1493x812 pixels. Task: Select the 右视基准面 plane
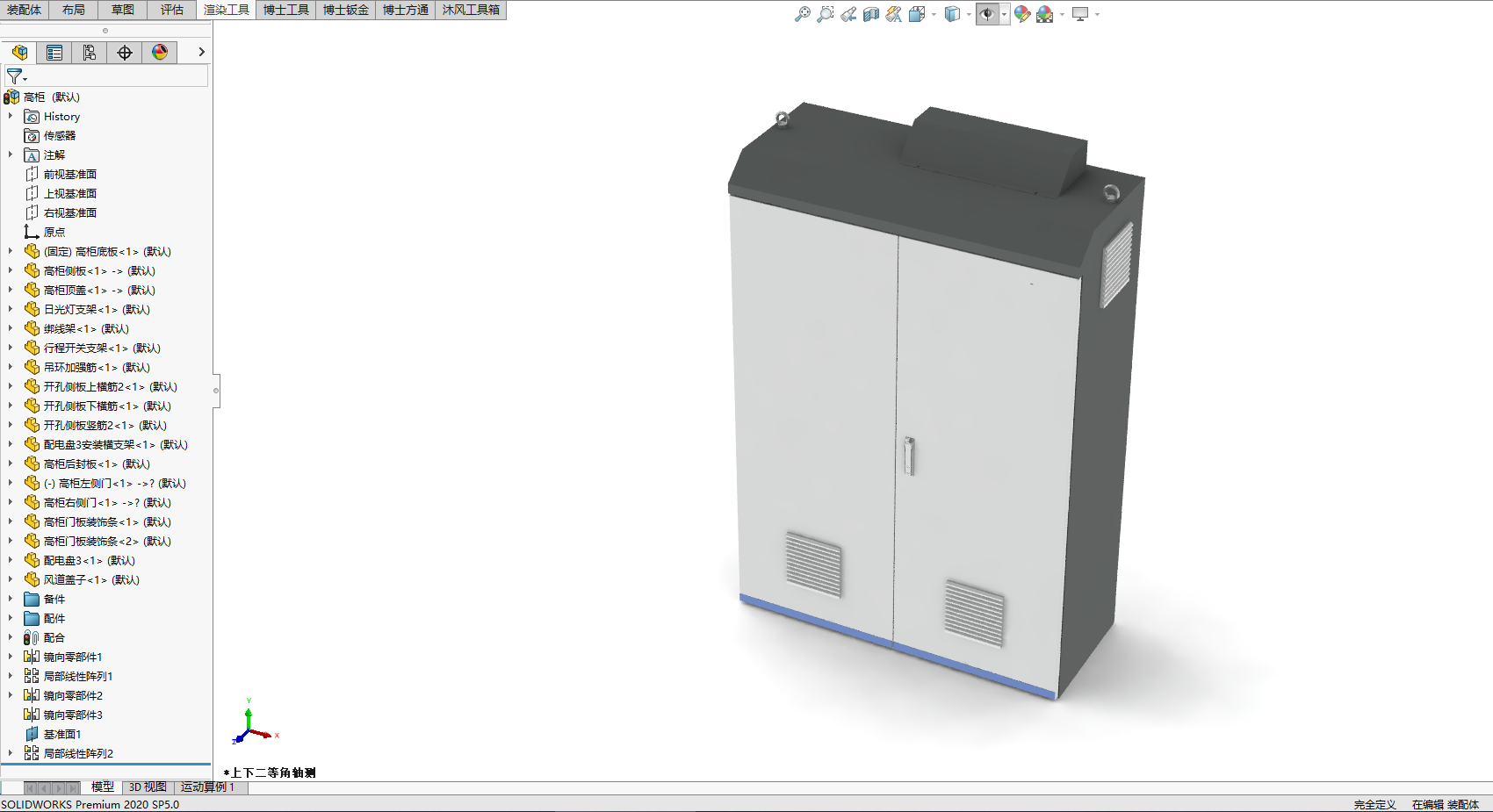(x=70, y=213)
